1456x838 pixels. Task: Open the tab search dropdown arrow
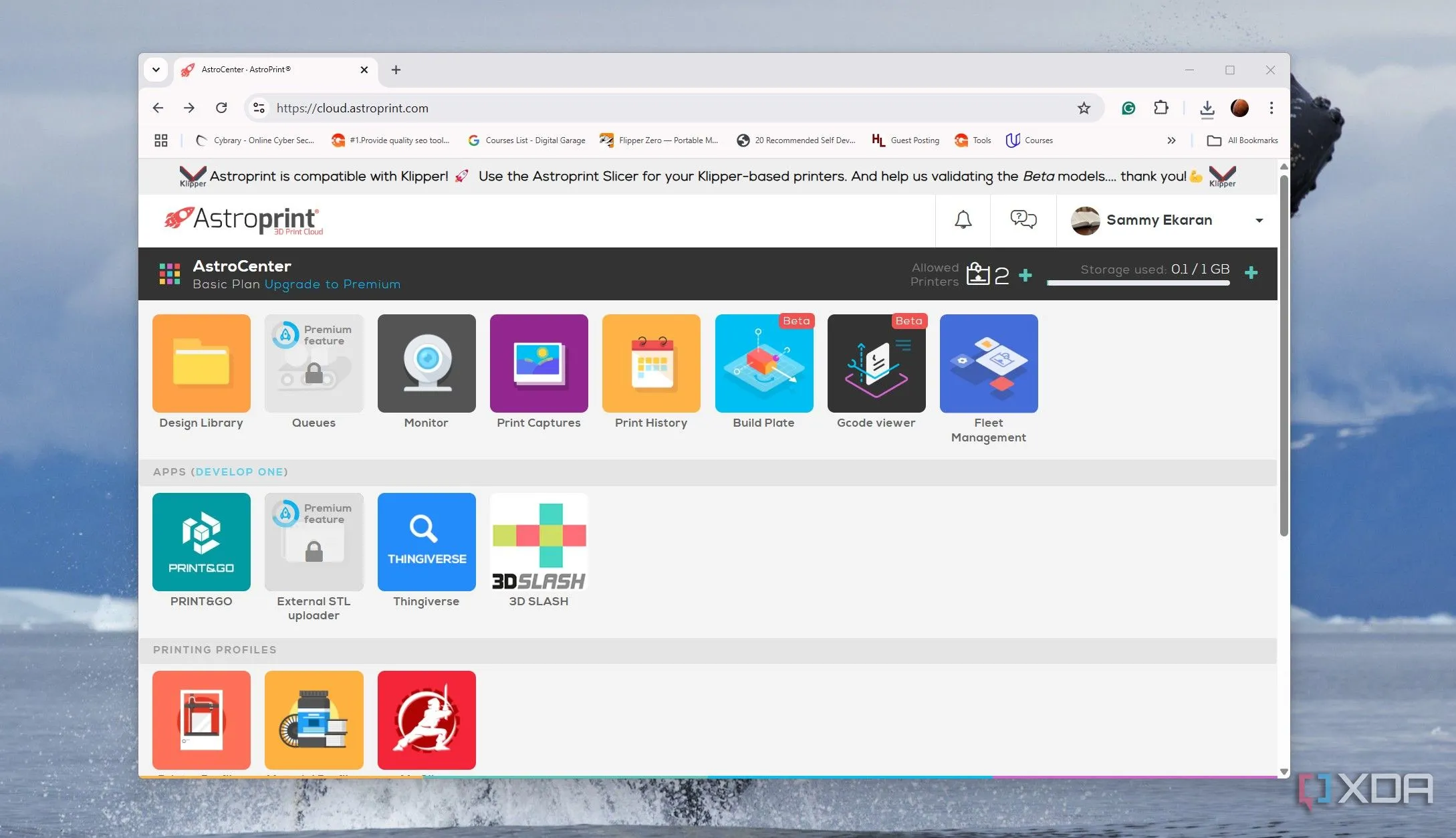click(156, 70)
